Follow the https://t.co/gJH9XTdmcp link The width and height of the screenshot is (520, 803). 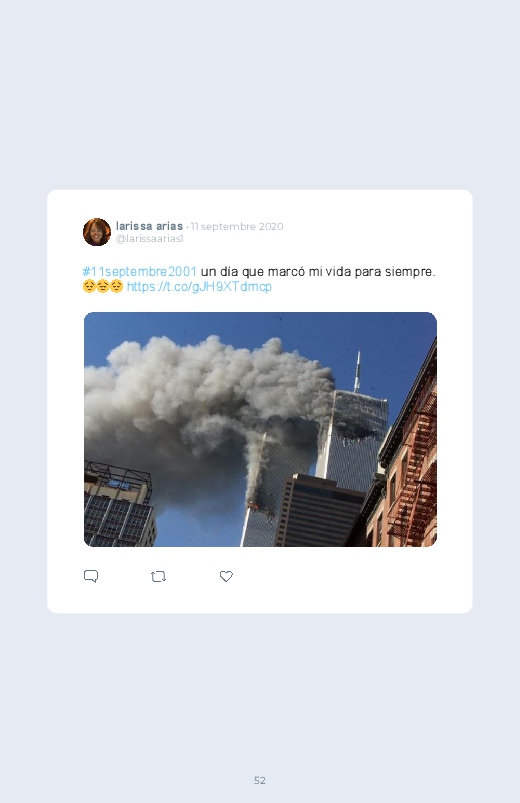coord(199,286)
